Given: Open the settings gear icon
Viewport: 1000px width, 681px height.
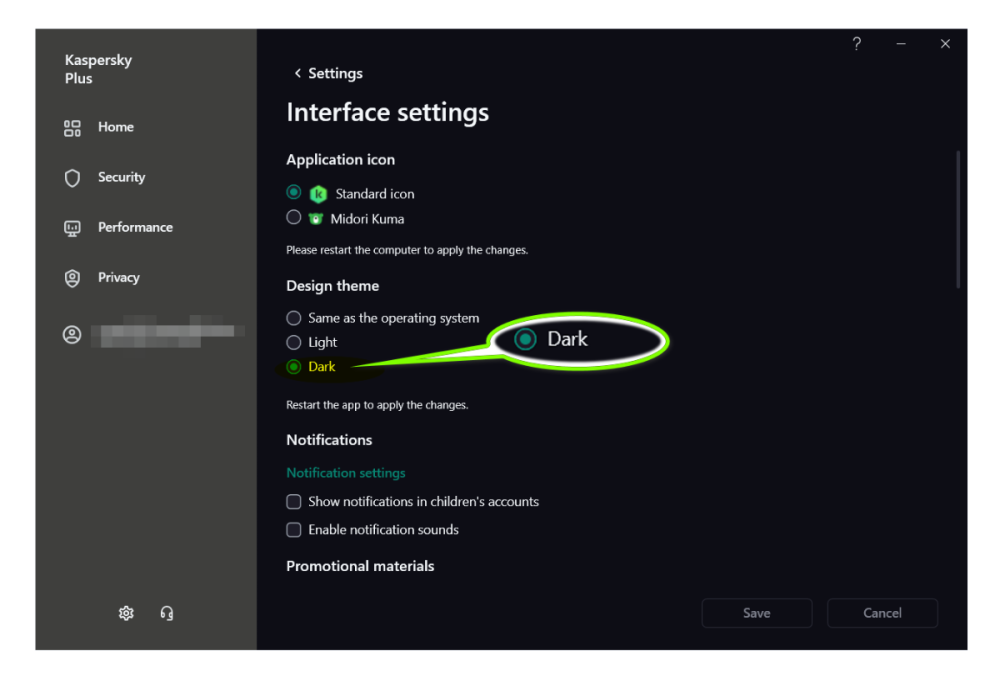Looking at the screenshot, I should [126, 613].
